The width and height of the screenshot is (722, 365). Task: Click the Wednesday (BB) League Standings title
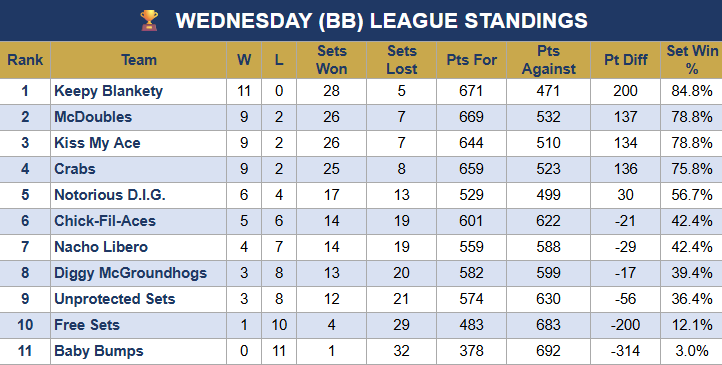point(382,21)
